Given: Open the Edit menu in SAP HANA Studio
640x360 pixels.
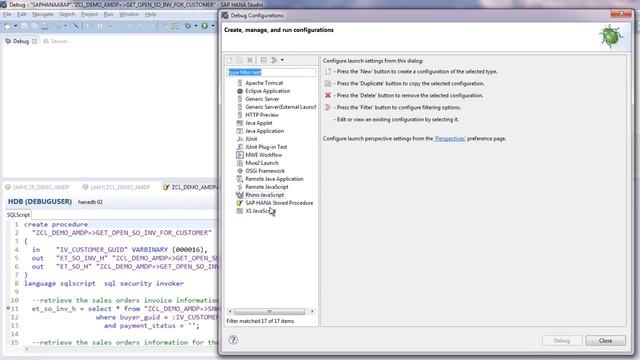Looking at the screenshot, I should tap(22, 14).
